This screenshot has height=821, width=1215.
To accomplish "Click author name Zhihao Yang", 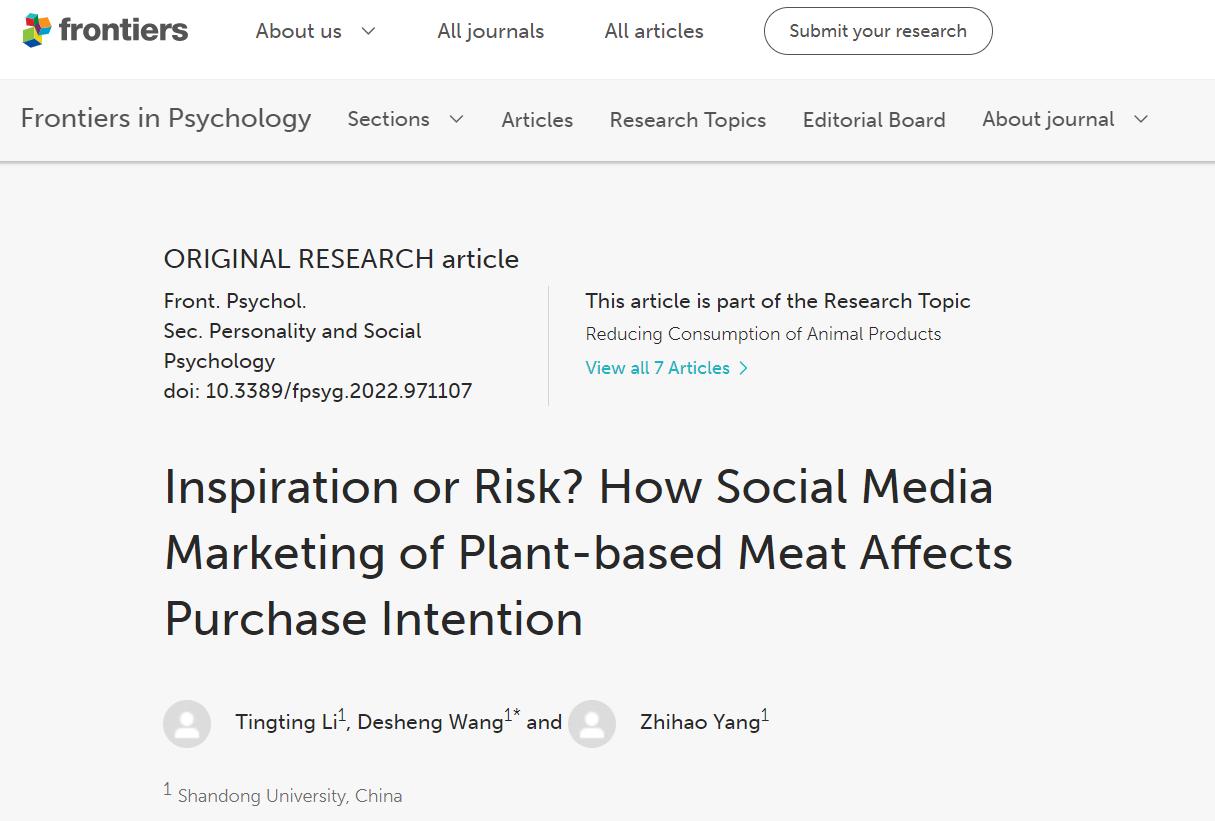I will [x=700, y=723].
